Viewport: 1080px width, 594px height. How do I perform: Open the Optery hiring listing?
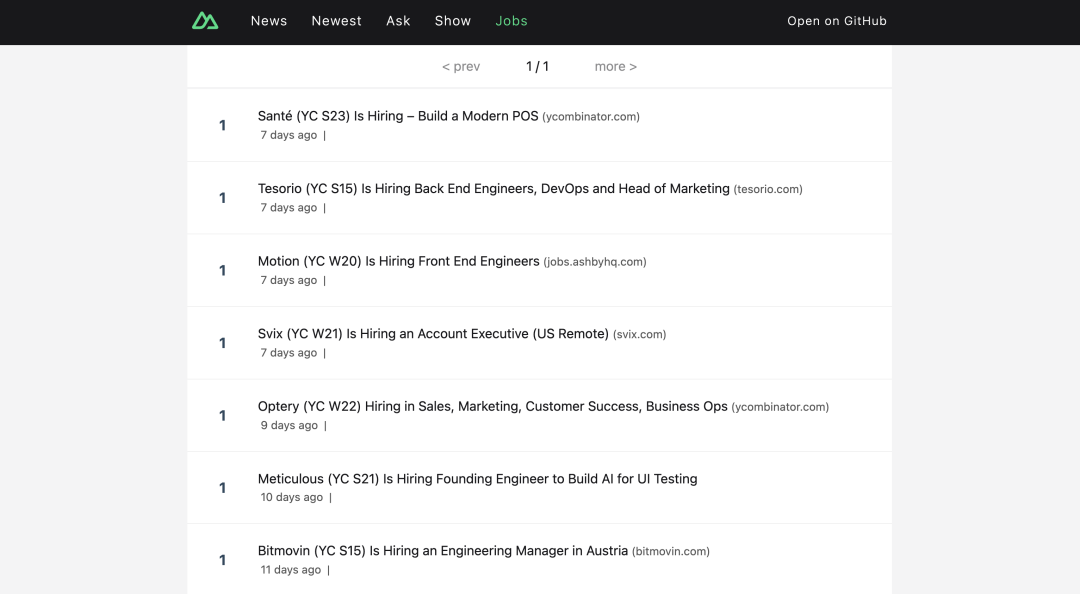tap(492, 407)
